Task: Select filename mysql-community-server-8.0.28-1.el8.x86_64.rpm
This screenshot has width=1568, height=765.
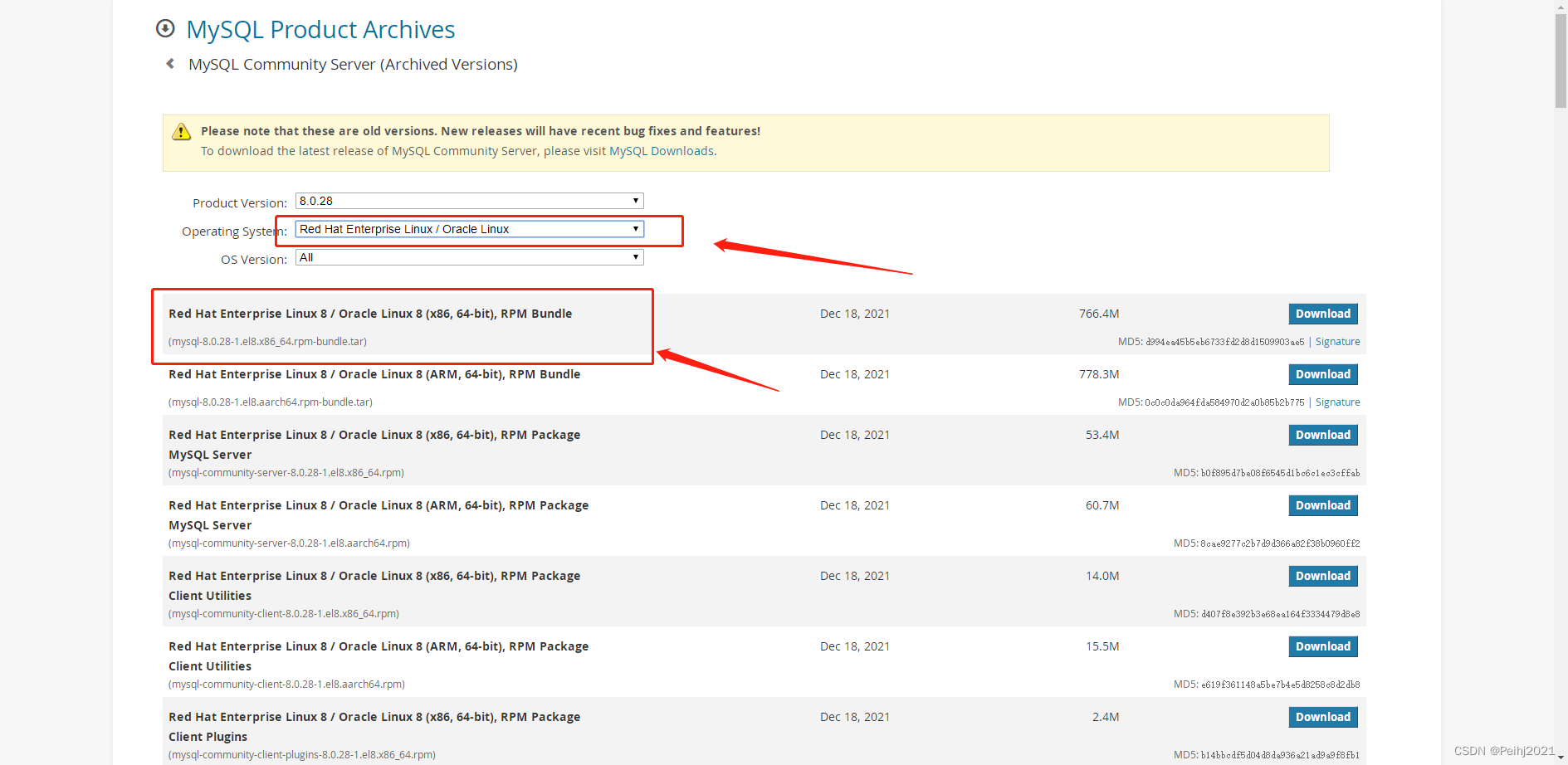Action: [x=286, y=473]
